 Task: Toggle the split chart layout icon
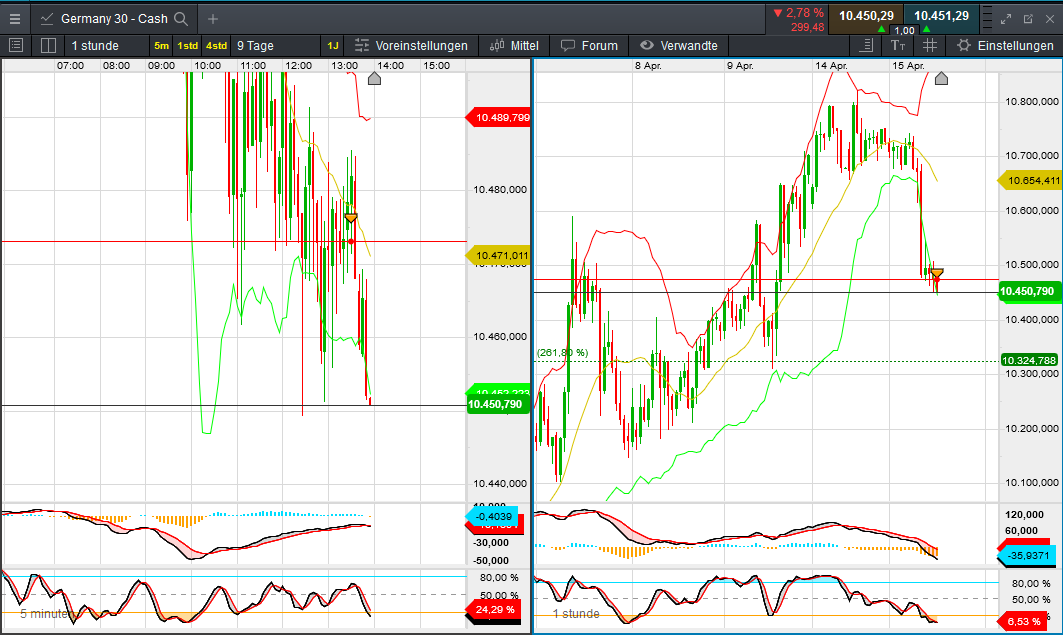click(48, 45)
